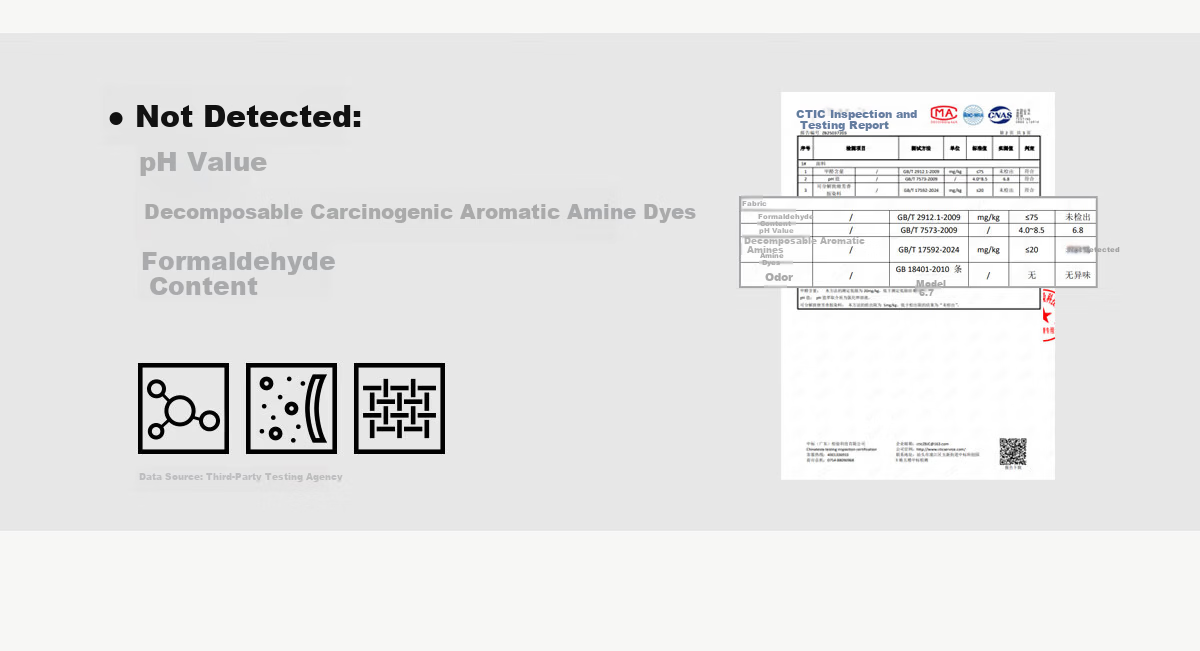Click the red MA certification logo

(x=944, y=114)
